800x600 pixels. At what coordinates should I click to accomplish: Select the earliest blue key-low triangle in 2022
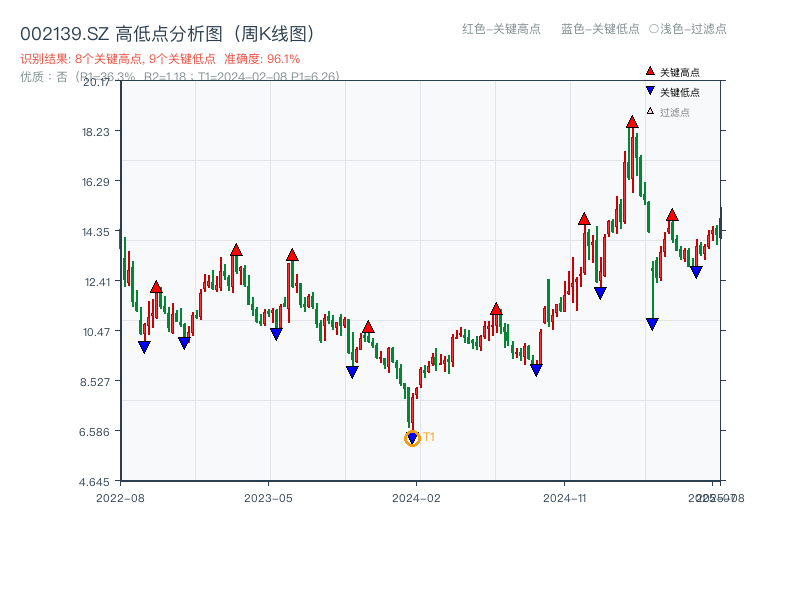[144, 347]
